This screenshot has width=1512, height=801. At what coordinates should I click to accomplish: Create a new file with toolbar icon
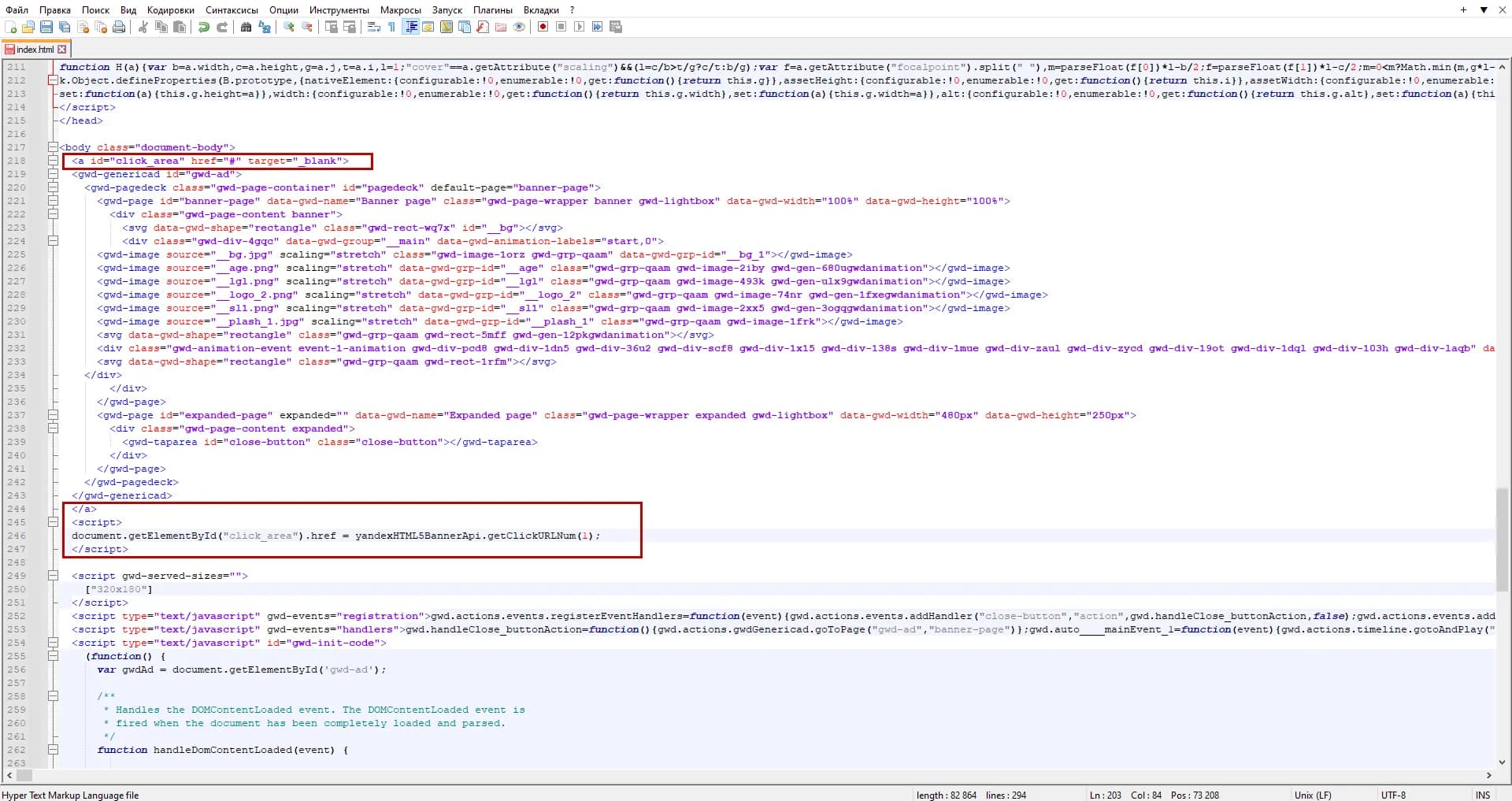point(11,28)
